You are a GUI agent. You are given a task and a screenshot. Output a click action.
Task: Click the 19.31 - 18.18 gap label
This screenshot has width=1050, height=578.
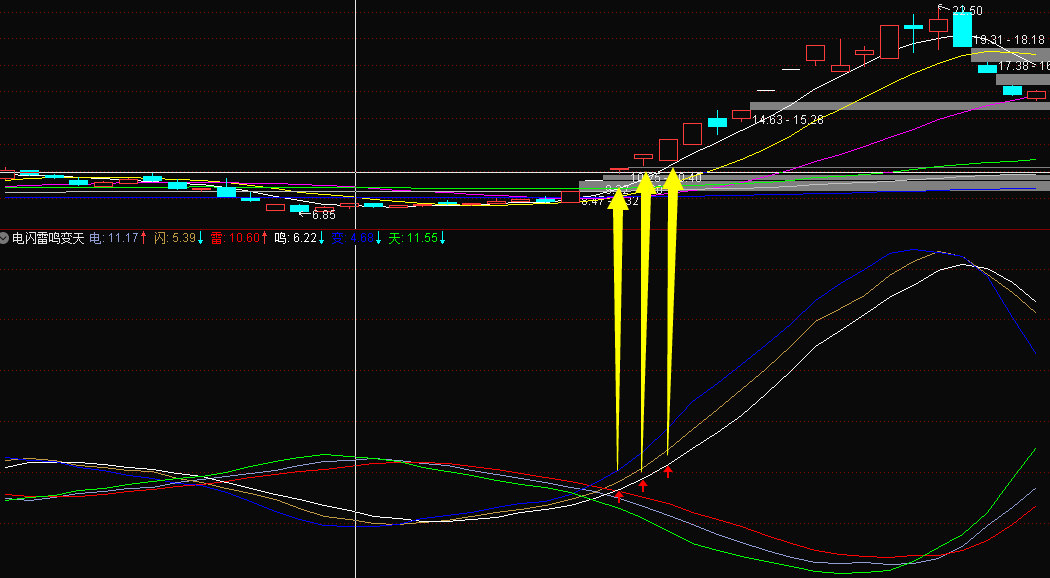click(1008, 40)
